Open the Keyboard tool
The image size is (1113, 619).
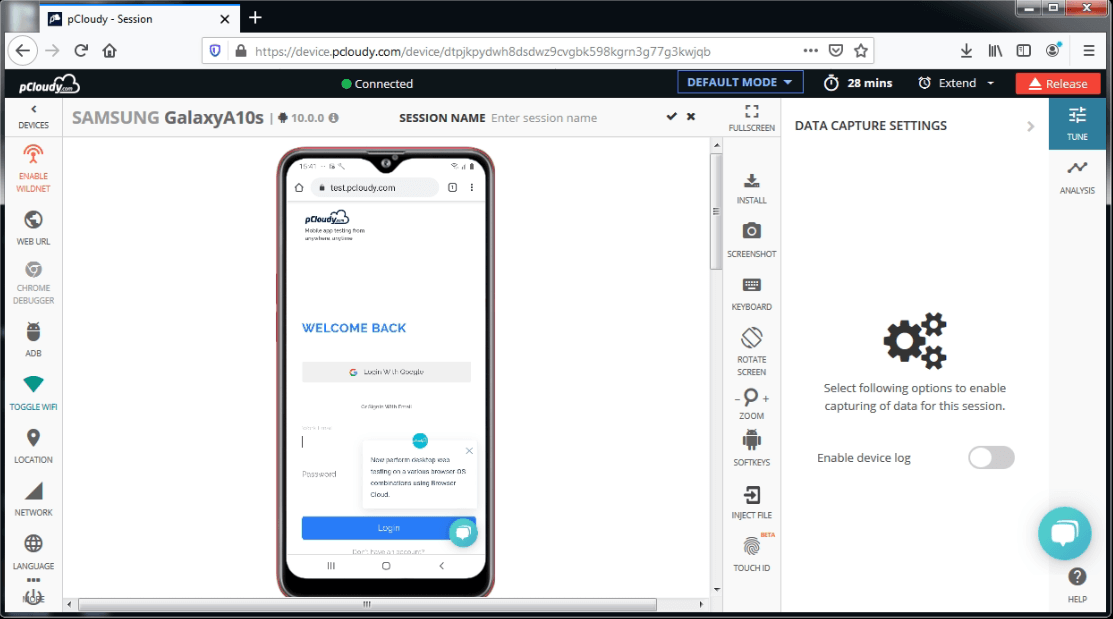tap(752, 294)
